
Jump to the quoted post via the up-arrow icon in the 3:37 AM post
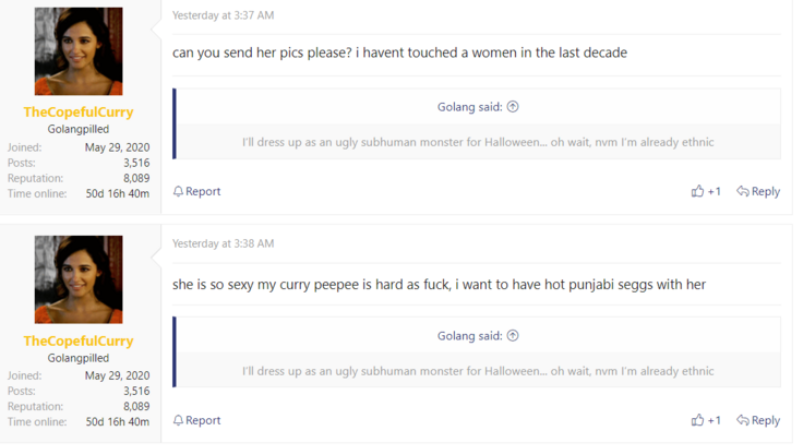pyautogui.click(x=513, y=107)
